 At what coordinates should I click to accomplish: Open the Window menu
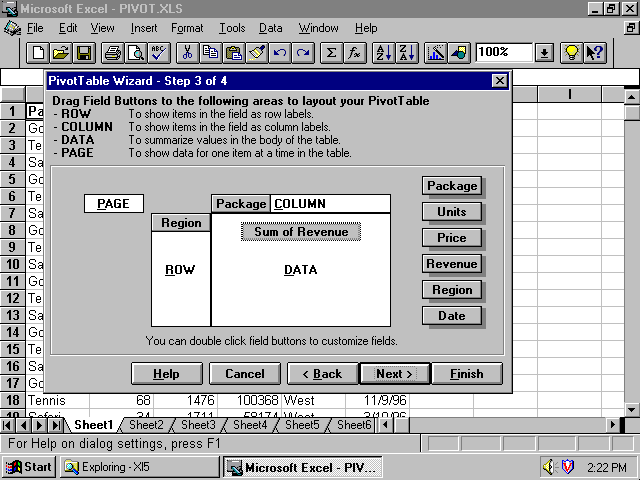tap(318, 28)
